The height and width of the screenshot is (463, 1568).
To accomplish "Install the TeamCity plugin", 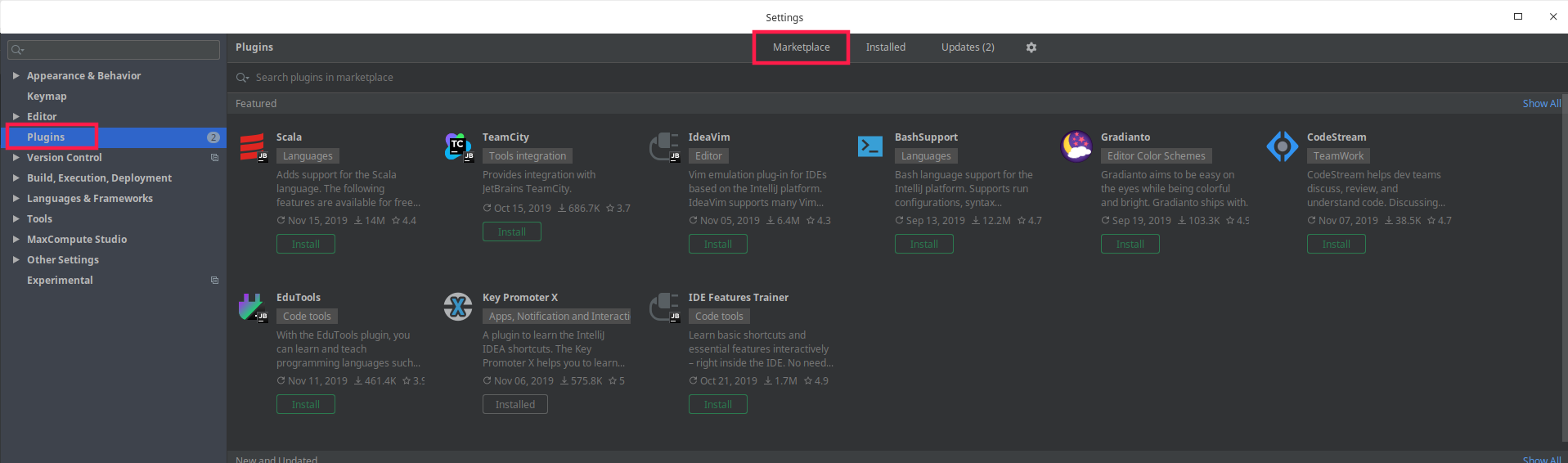I will coord(512,231).
